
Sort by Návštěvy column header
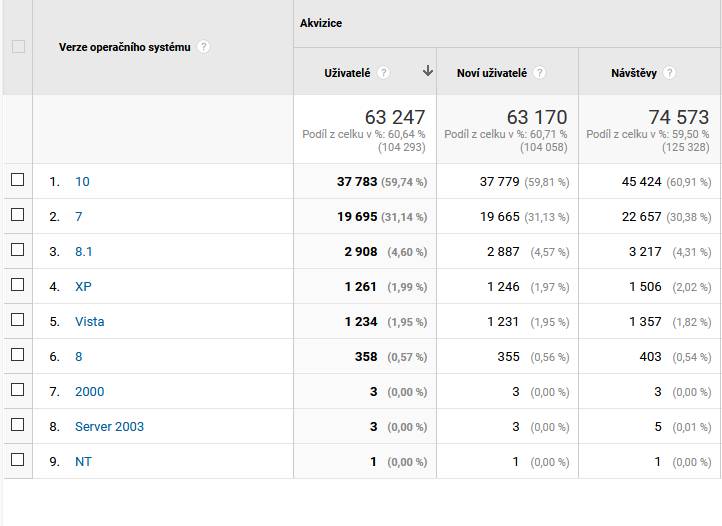[x=635, y=73]
